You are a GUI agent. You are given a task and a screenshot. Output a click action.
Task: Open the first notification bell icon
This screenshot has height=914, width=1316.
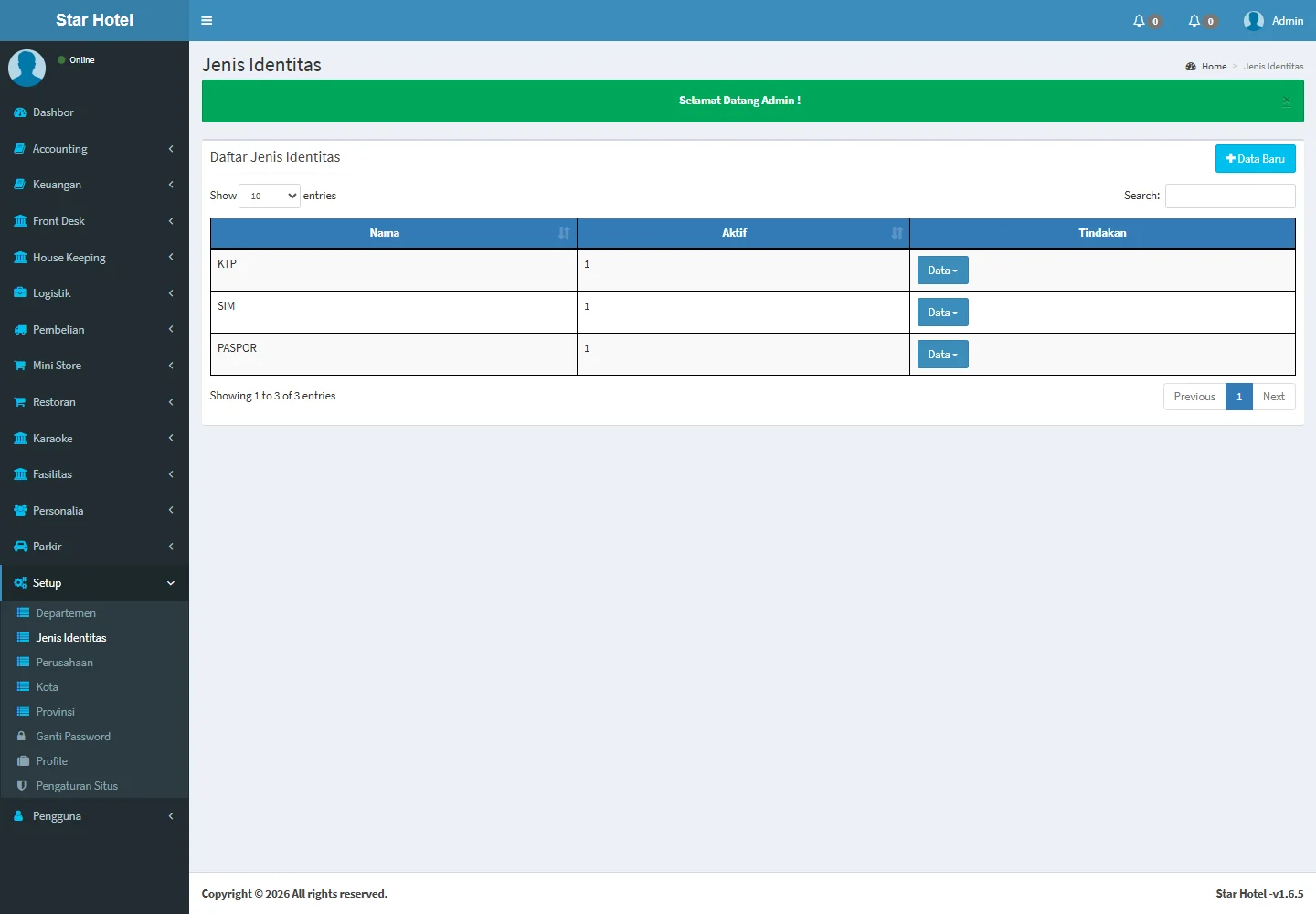tap(1139, 21)
